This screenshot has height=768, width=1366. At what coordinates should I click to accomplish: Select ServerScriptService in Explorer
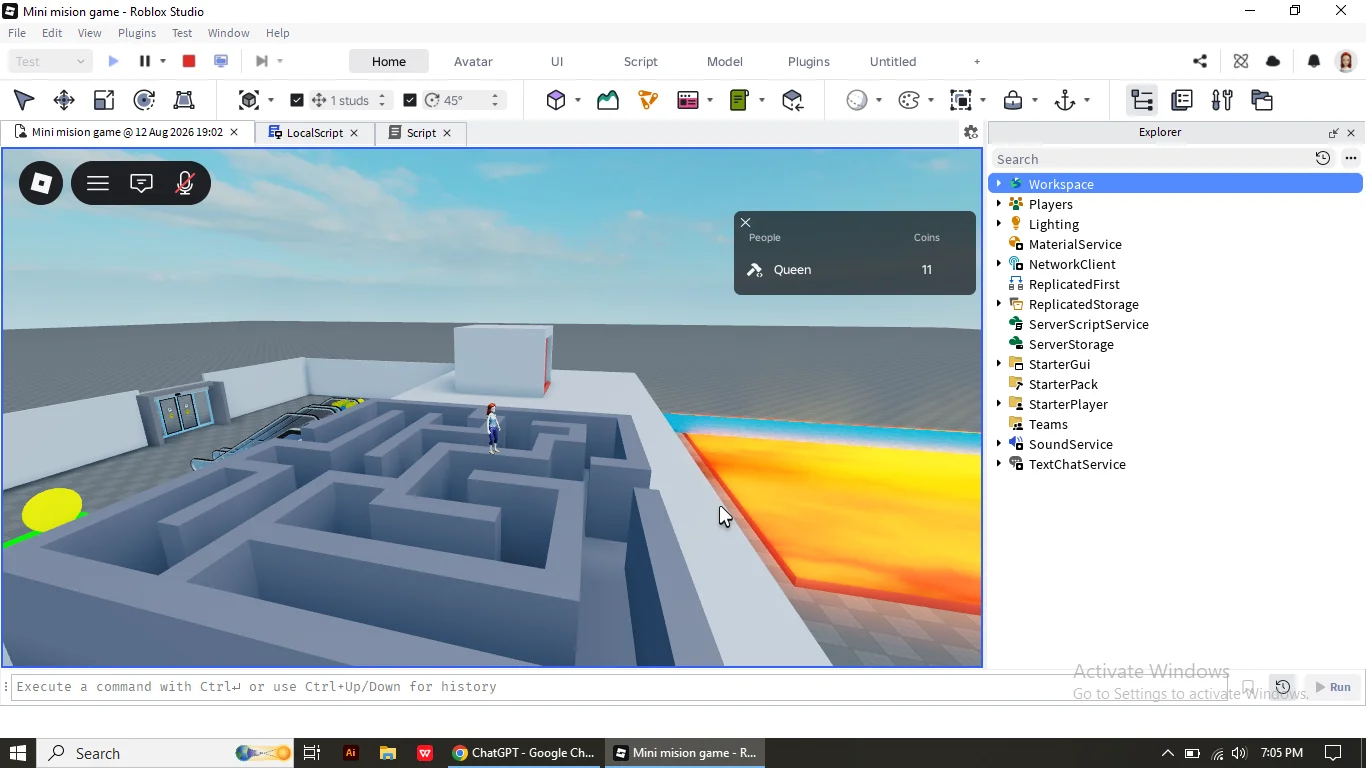(1088, 324)
